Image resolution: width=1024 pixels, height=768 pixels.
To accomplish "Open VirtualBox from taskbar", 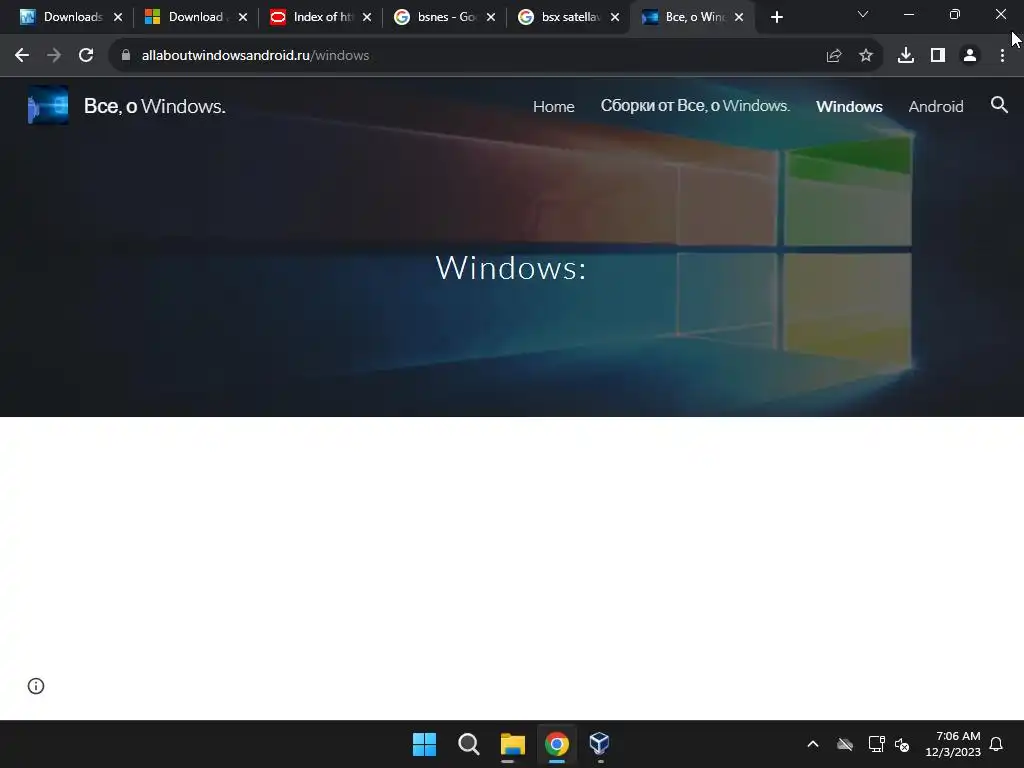I will coord(600,744).
